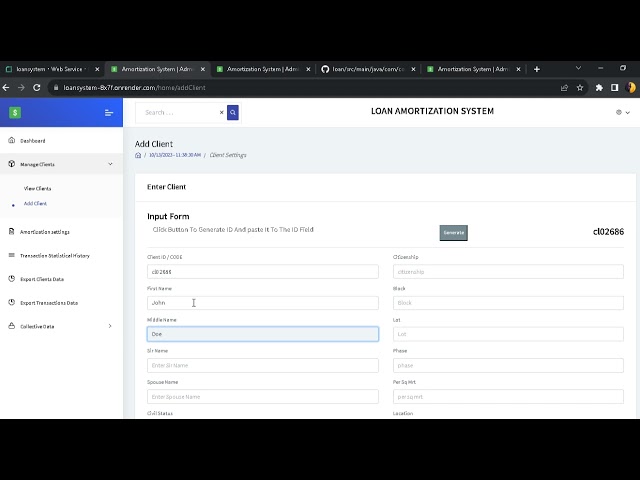Toggle the browser side panel icon
Viewport: 640px width, 480px height.
coord(615,88)
